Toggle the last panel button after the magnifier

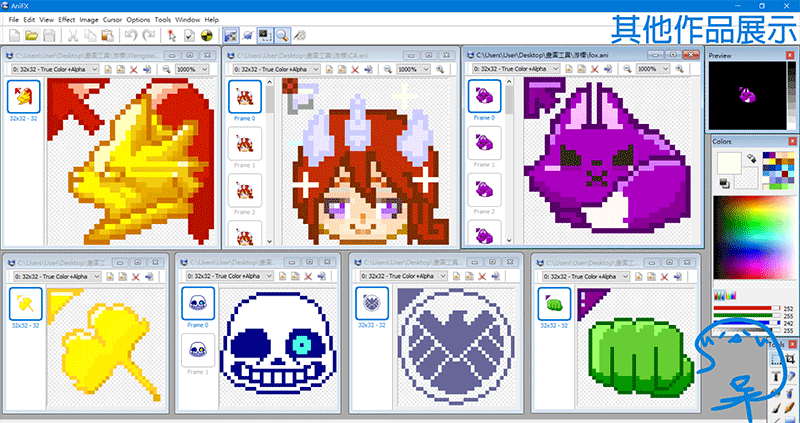[300, 35]
